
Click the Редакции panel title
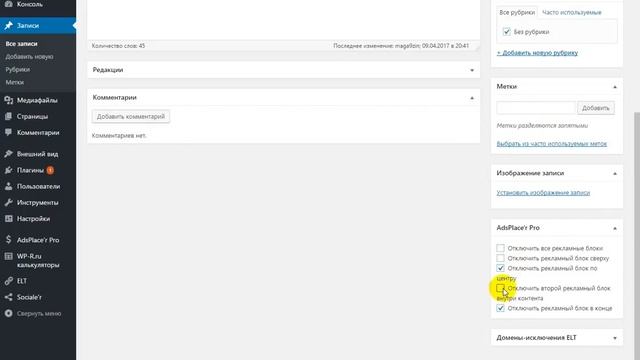pos(108,70)
